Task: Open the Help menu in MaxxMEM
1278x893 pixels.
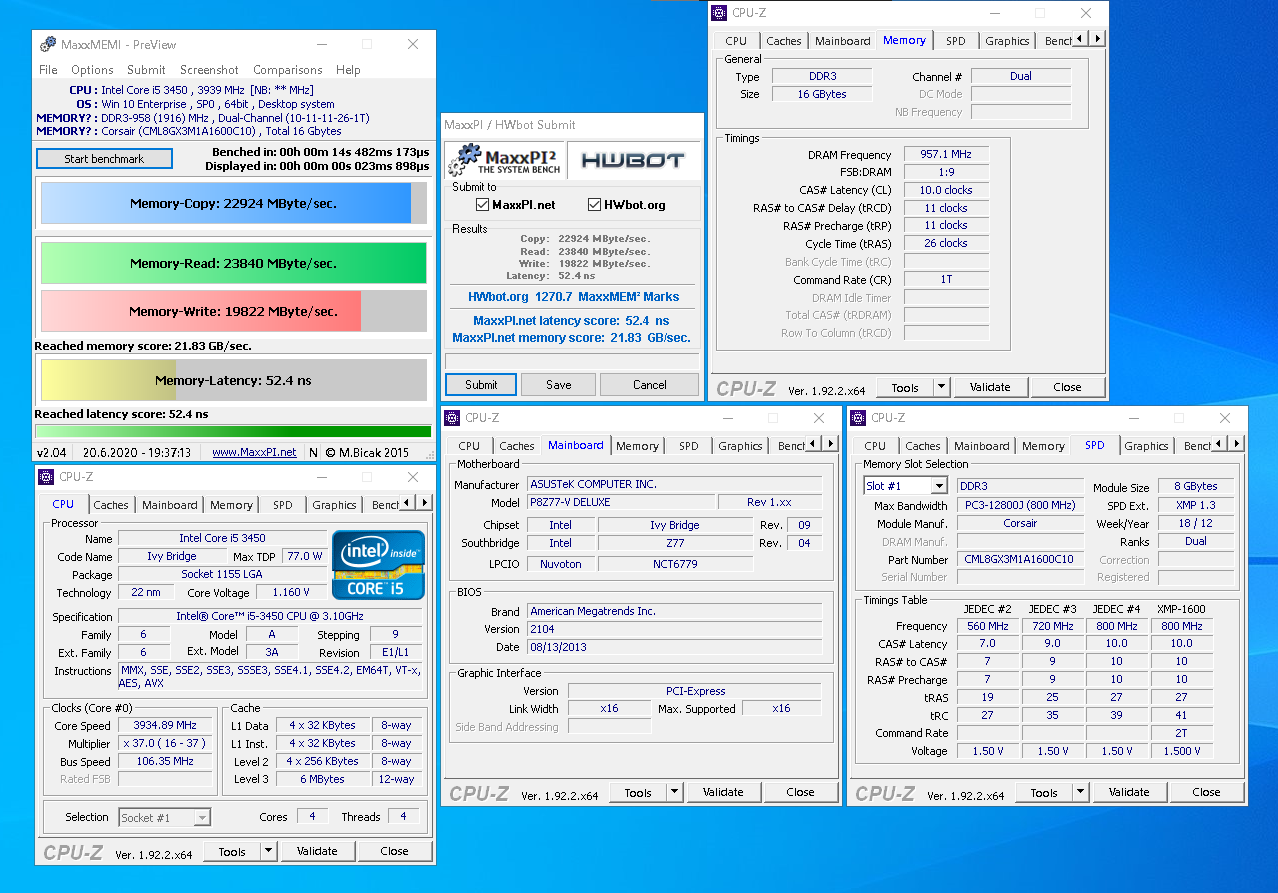Action: tap(348, 70)
